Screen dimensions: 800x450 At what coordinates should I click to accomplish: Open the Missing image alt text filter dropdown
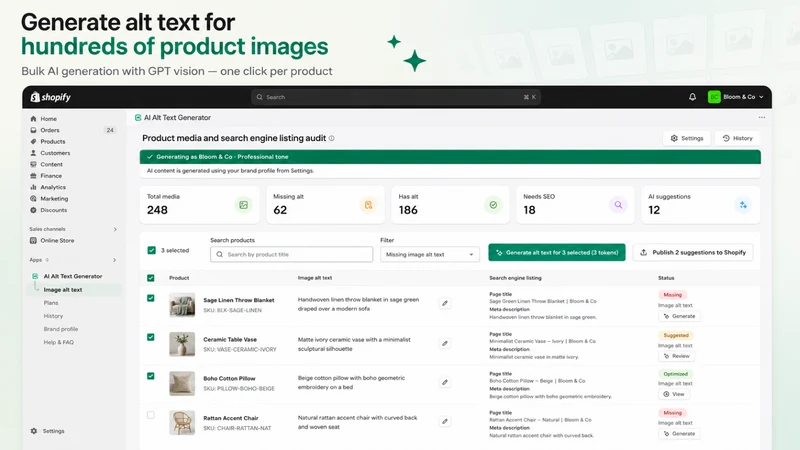(x=430, y=254)
